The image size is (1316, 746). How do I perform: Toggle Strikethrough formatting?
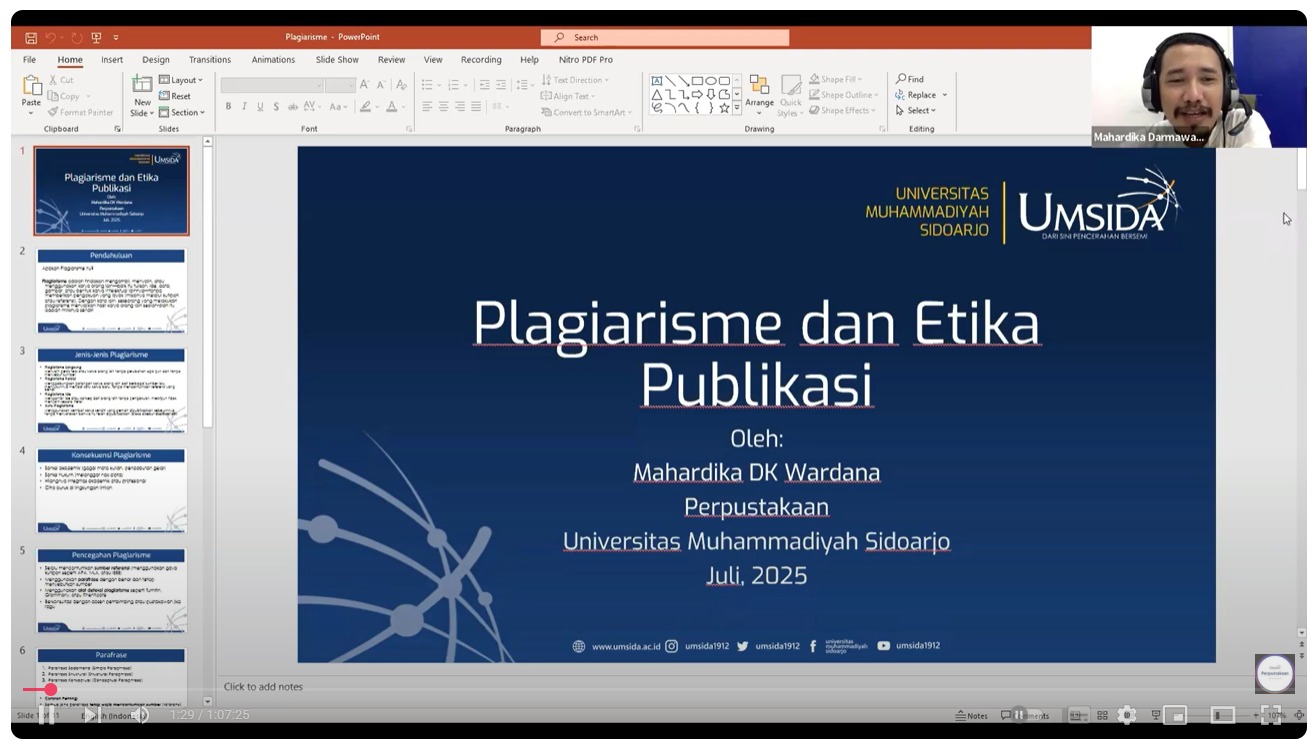293,106
